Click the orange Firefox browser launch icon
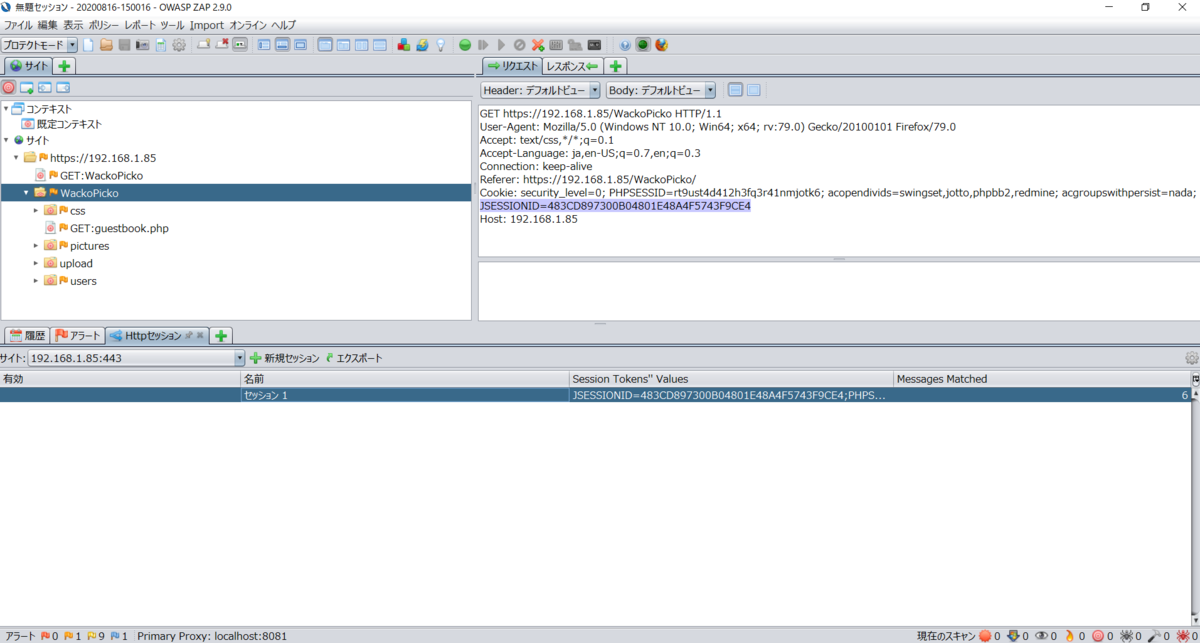Image resolution: width=1200 pixels, height=643 pixels. (x=661, y=45)
